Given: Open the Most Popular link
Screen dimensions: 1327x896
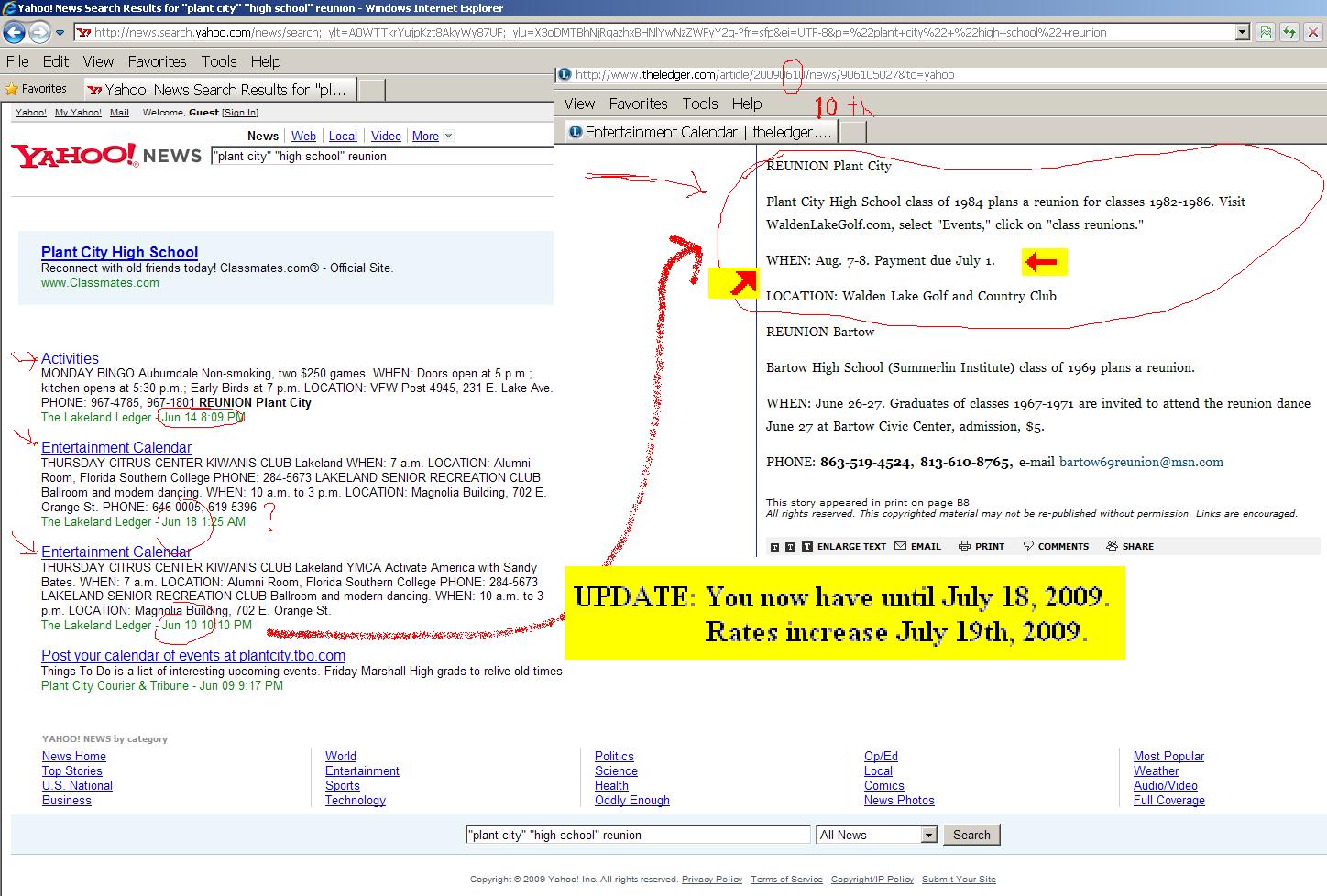Looking at the screenshot, I should 1168,756.
